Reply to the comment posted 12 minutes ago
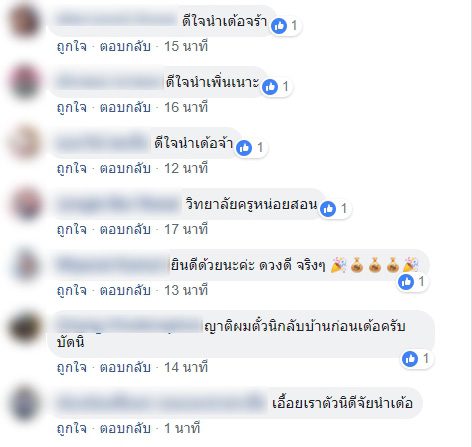Image resolution: width=472 pixels, height=447 pixels. tap(125, 168)
